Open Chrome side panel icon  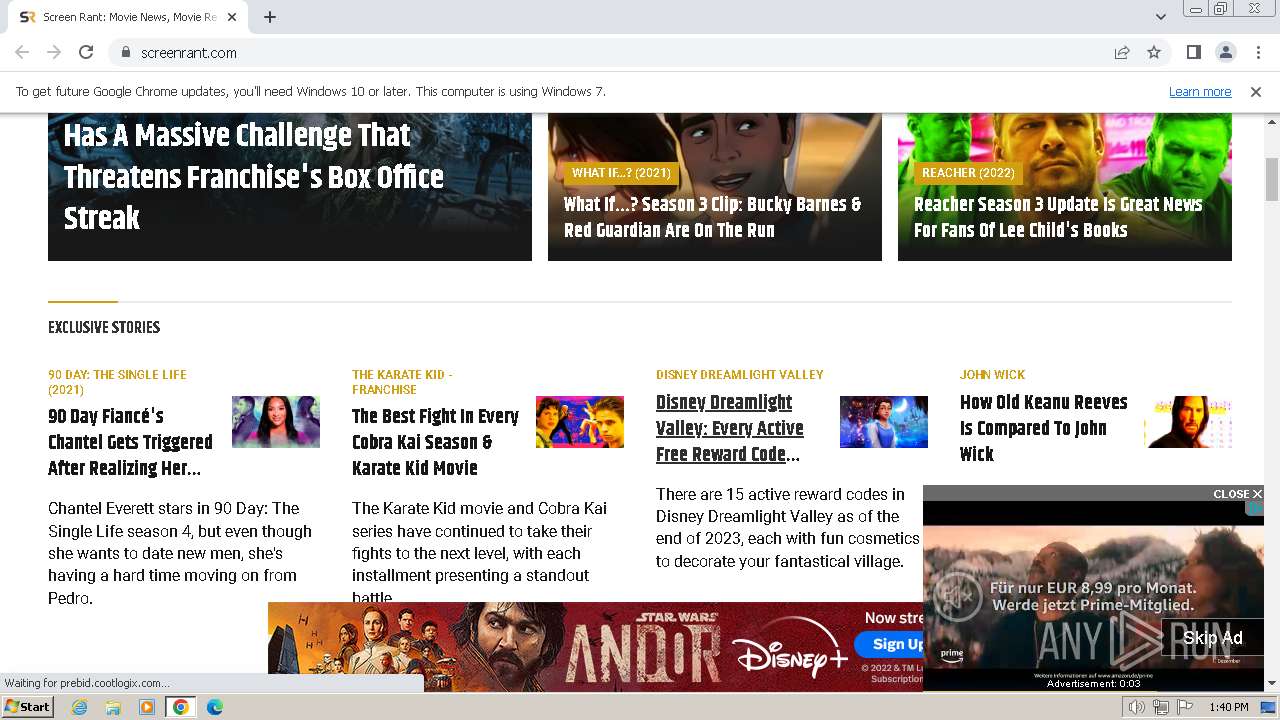(1193, 52)
